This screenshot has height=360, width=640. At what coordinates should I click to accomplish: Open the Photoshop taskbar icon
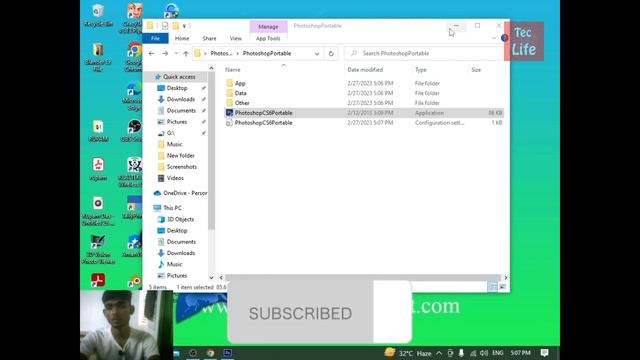tap(228, 353)
